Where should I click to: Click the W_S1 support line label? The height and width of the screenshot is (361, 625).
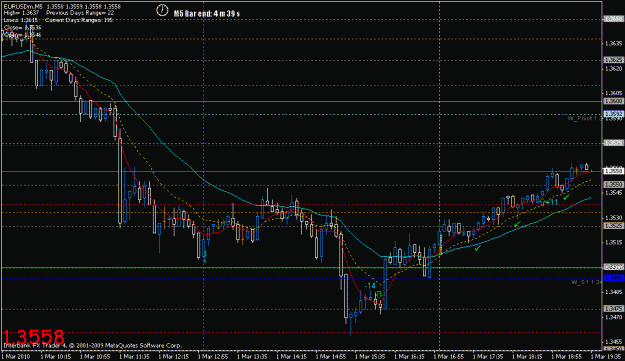tap(586, 282)
